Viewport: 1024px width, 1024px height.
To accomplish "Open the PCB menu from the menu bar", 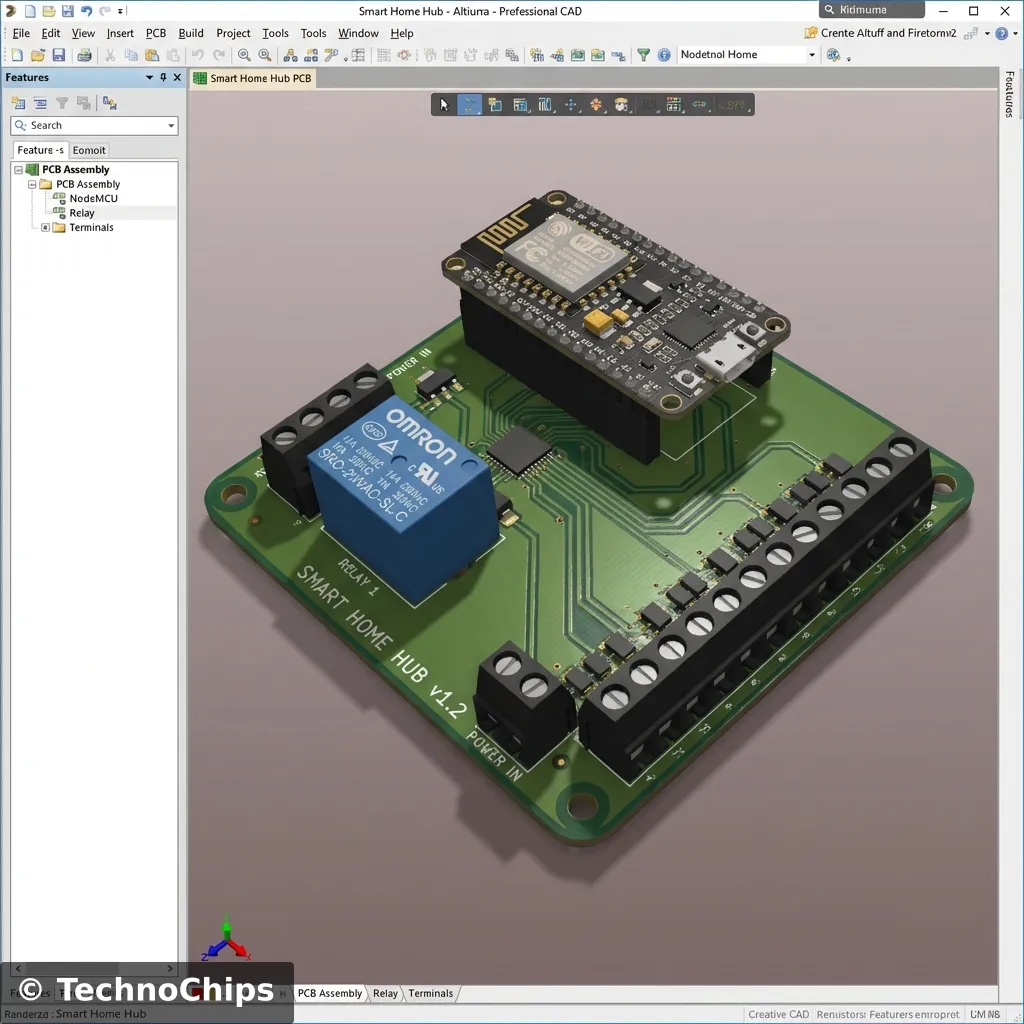I will click(155, 33).
